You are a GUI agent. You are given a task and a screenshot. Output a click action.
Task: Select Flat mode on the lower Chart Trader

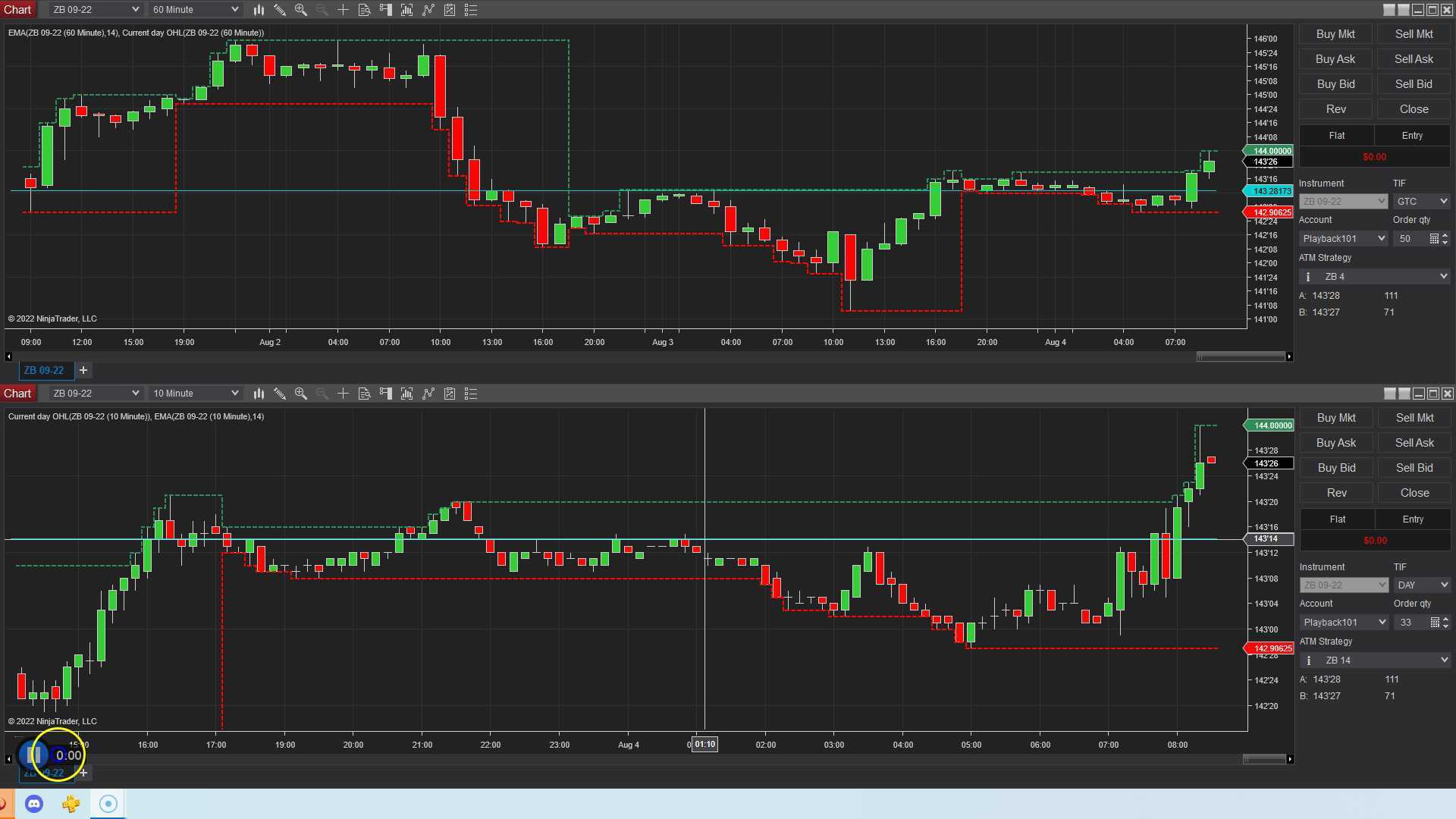coord(1336,519)
